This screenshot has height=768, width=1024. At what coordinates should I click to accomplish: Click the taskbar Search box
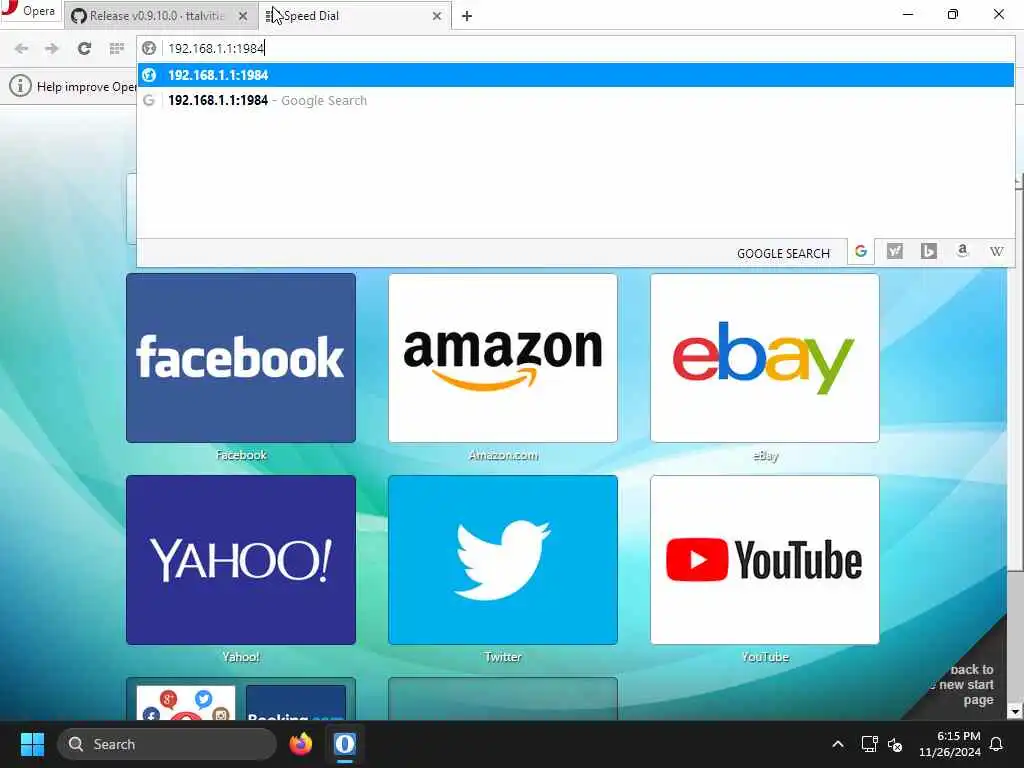pyautogui.click(x=167, y=744)
